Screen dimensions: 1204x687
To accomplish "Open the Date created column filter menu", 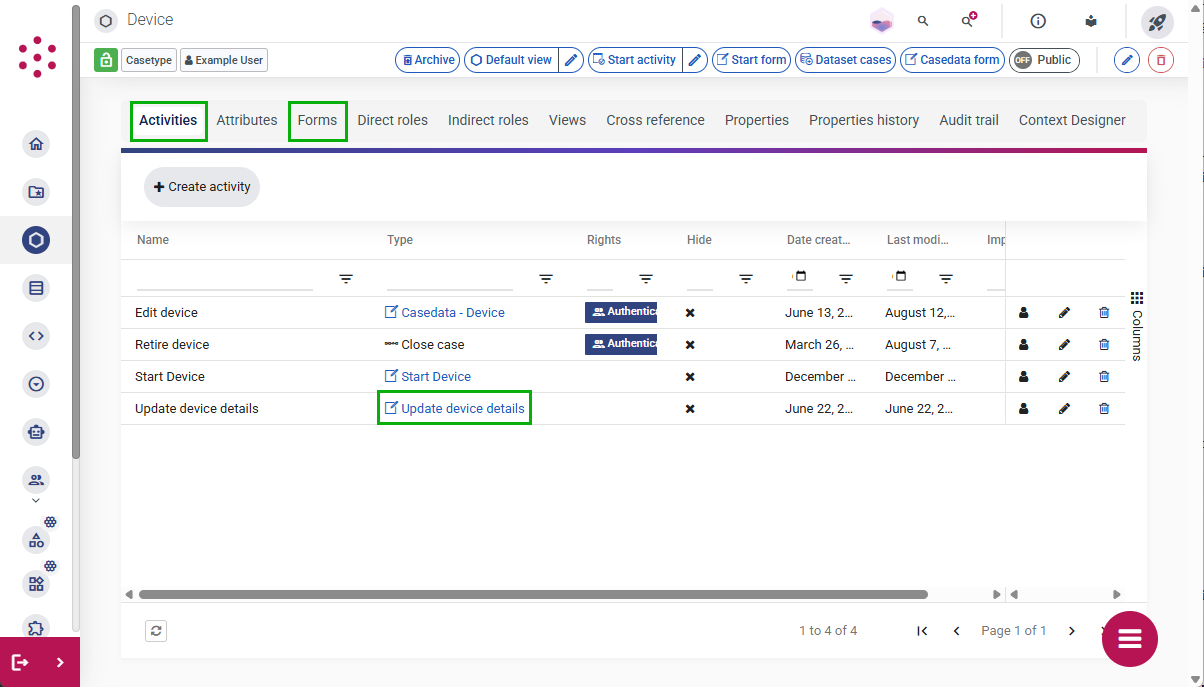I will [846, 279].
